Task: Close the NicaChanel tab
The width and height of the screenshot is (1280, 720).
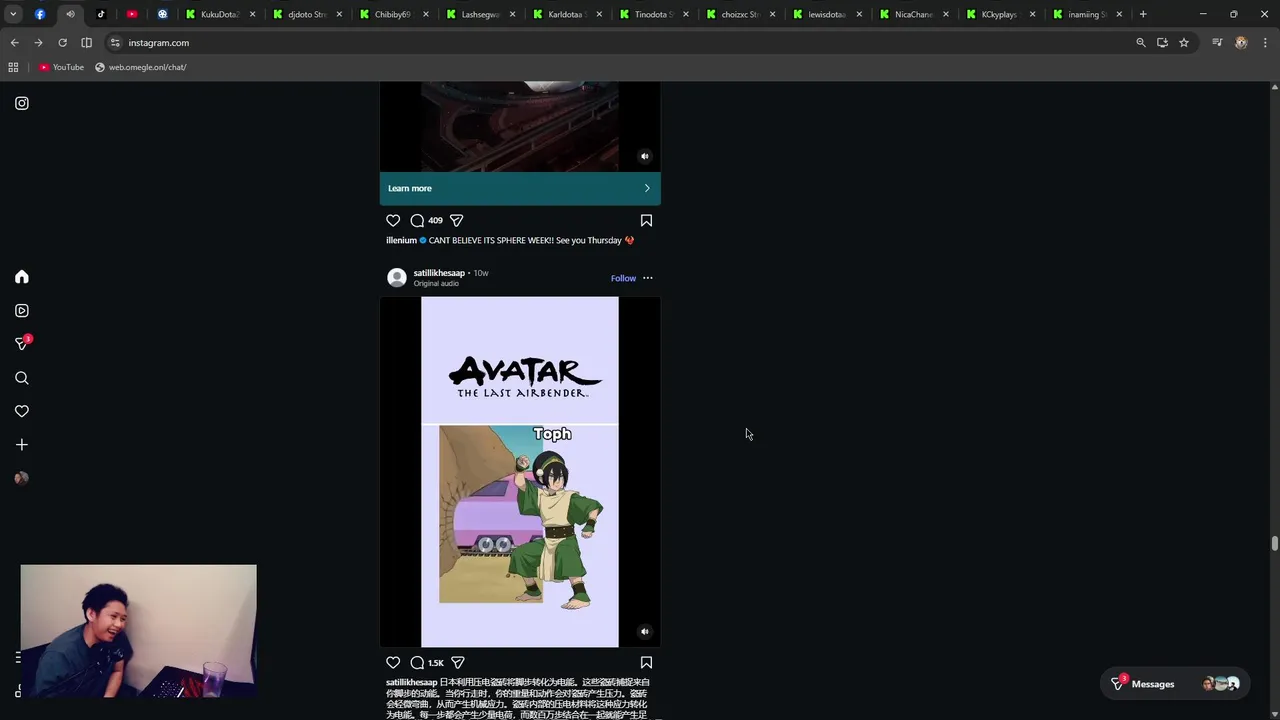Action: 945,14
